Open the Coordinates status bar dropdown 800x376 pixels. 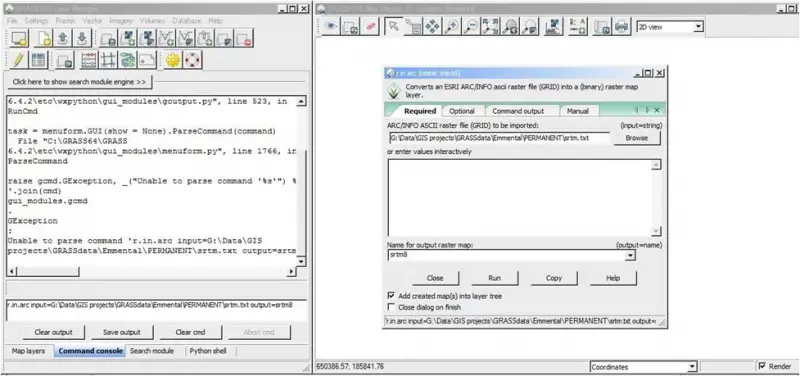click(643, 366)
